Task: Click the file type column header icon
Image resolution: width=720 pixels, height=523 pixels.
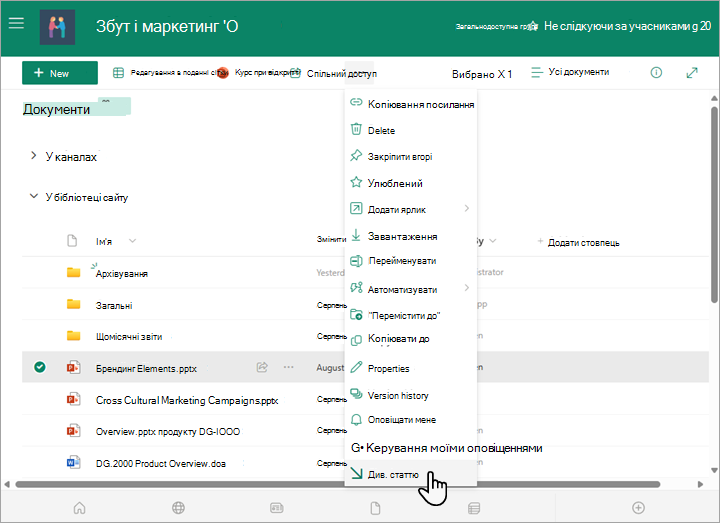Action: tap(72, 241)
